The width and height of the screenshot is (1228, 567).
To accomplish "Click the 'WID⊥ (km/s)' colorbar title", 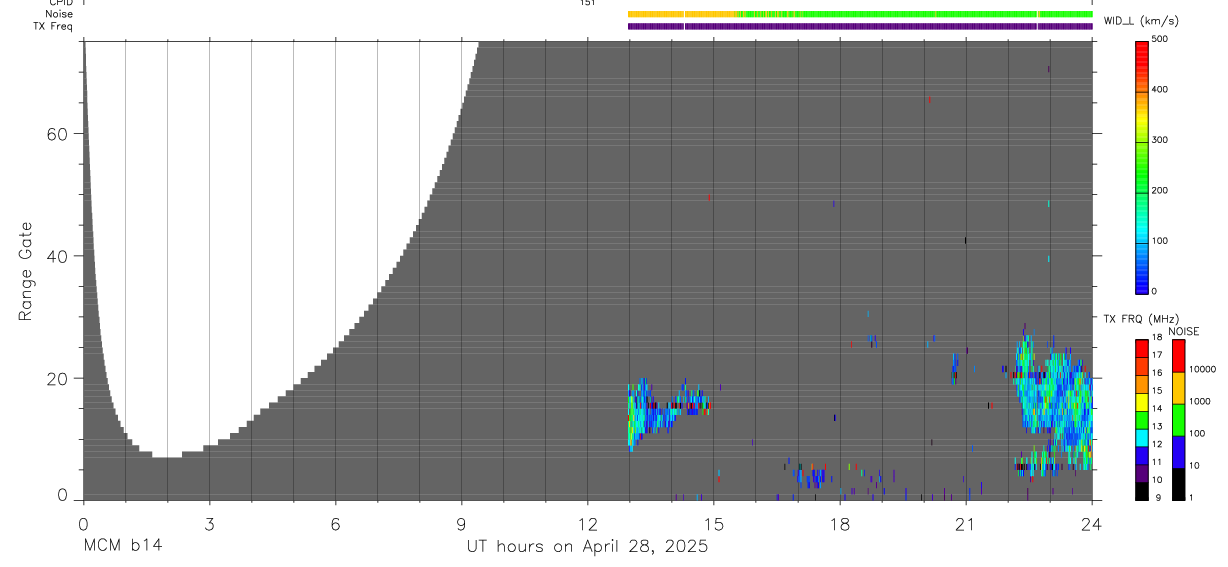I will point(1140,20).
